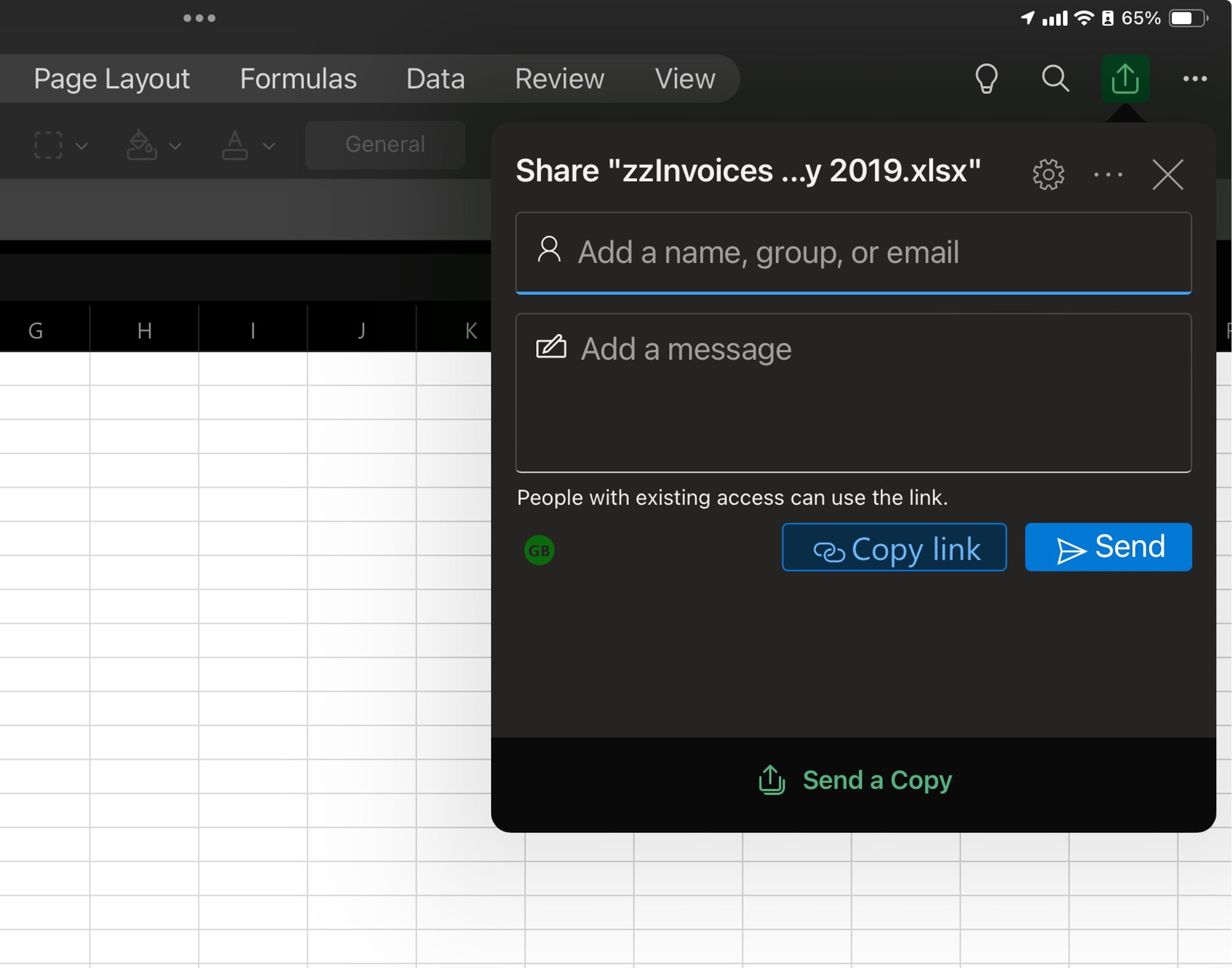Click the green Share icon
This screenshot has height=968, width=1232.
tap(1125, 78)
